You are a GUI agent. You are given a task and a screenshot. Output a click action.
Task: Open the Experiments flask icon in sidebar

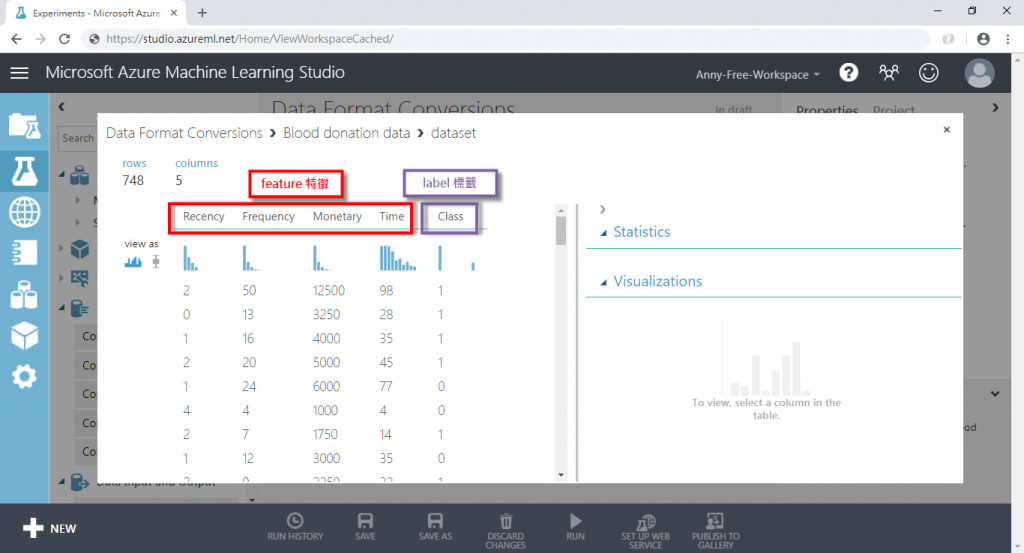pos(24,171)
